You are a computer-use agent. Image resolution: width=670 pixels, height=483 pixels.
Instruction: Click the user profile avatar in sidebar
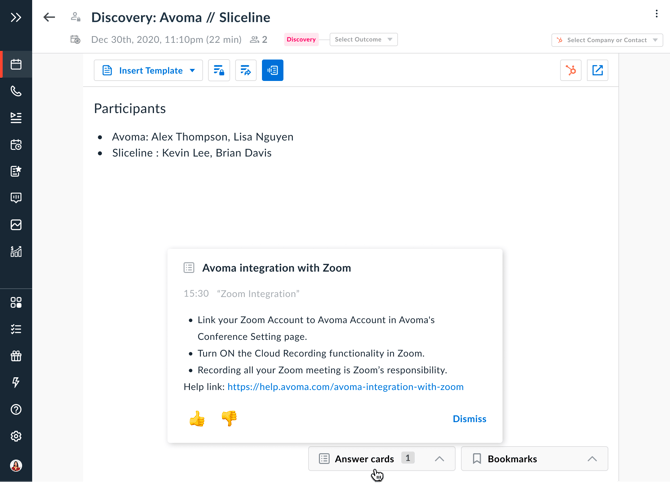(16, 466)
